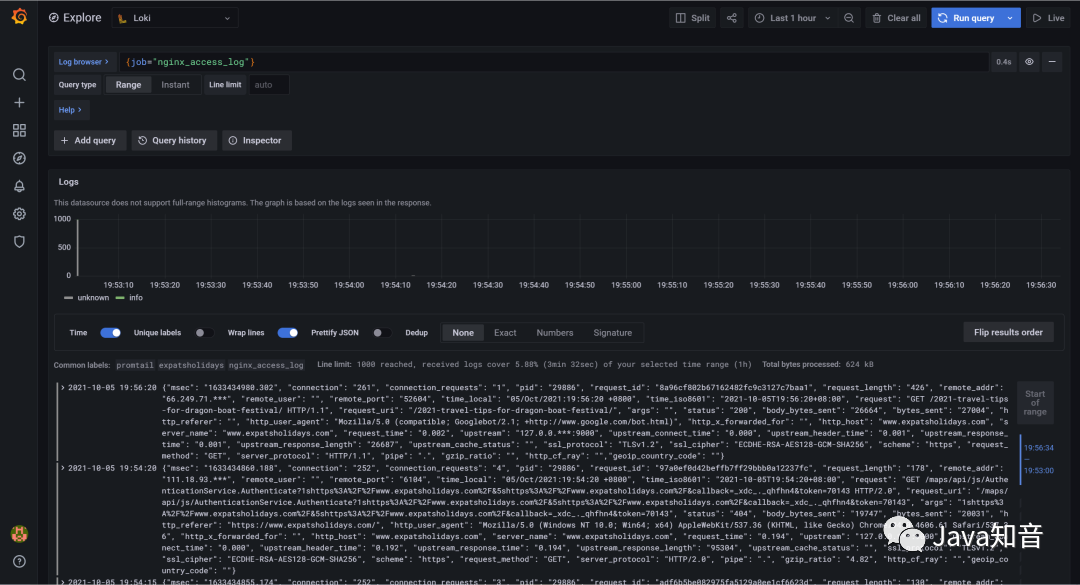Click the Add query button
Screen dimensions: 1080x585
point(90,141)
